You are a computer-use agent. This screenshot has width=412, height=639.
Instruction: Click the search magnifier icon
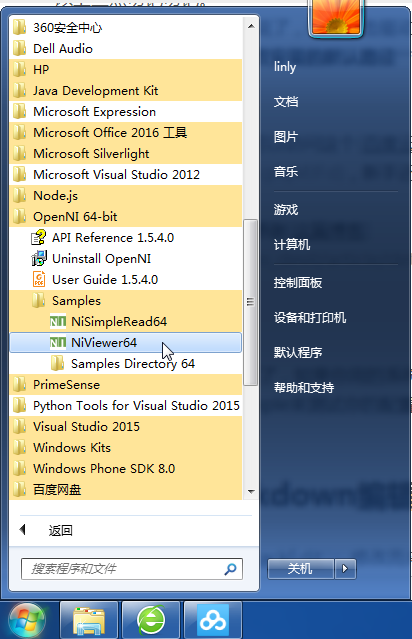click(230, 568)
